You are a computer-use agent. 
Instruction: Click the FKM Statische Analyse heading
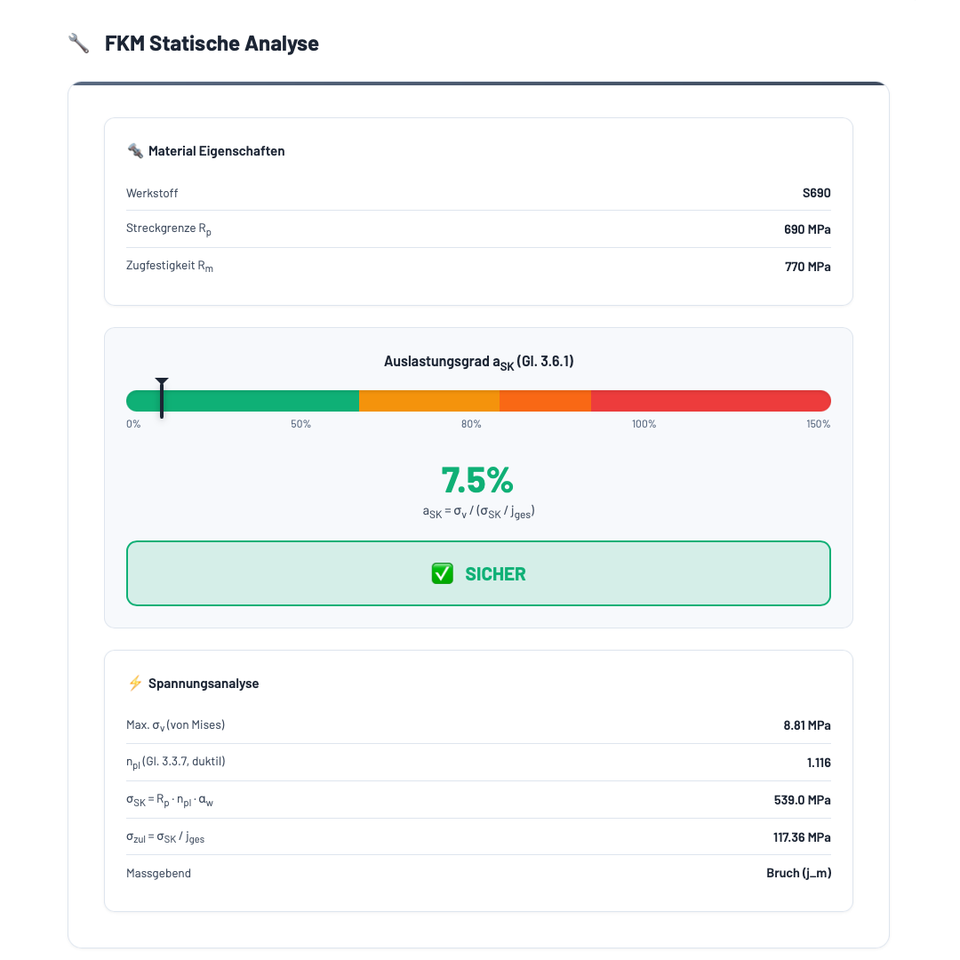tap(211, 43)
